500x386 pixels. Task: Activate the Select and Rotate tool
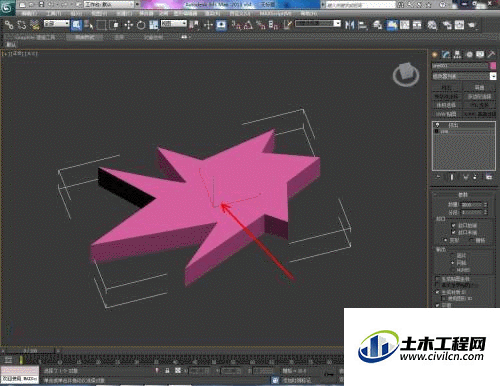141,25
